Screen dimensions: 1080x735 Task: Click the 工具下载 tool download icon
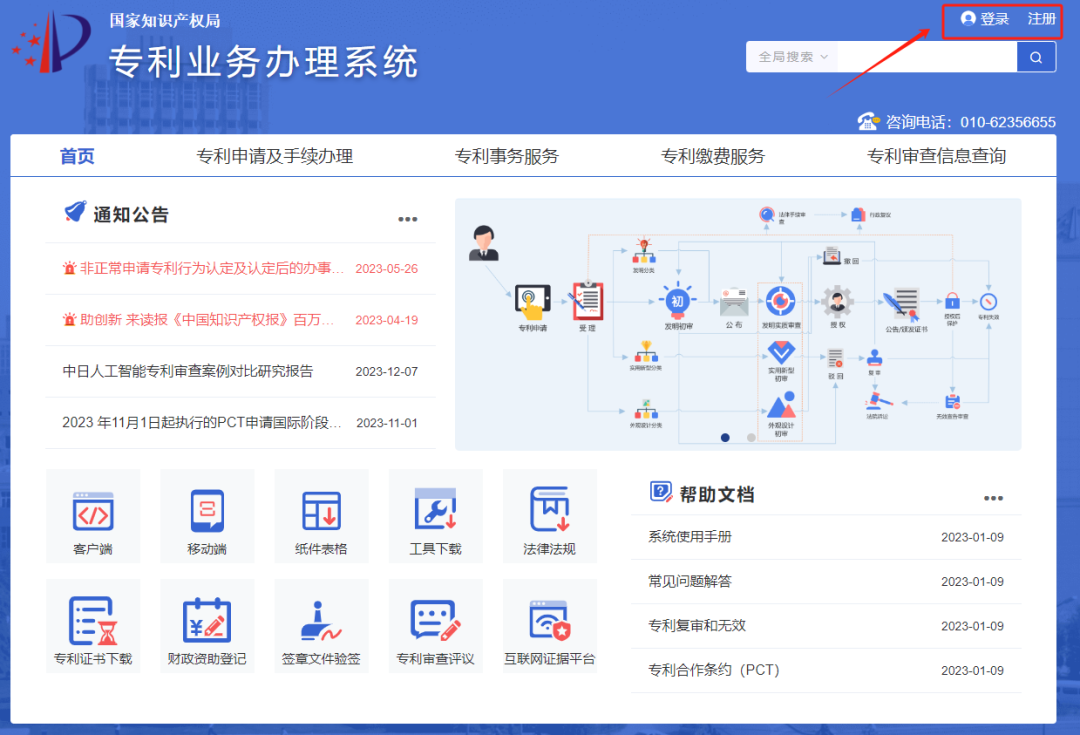(435, 516)
